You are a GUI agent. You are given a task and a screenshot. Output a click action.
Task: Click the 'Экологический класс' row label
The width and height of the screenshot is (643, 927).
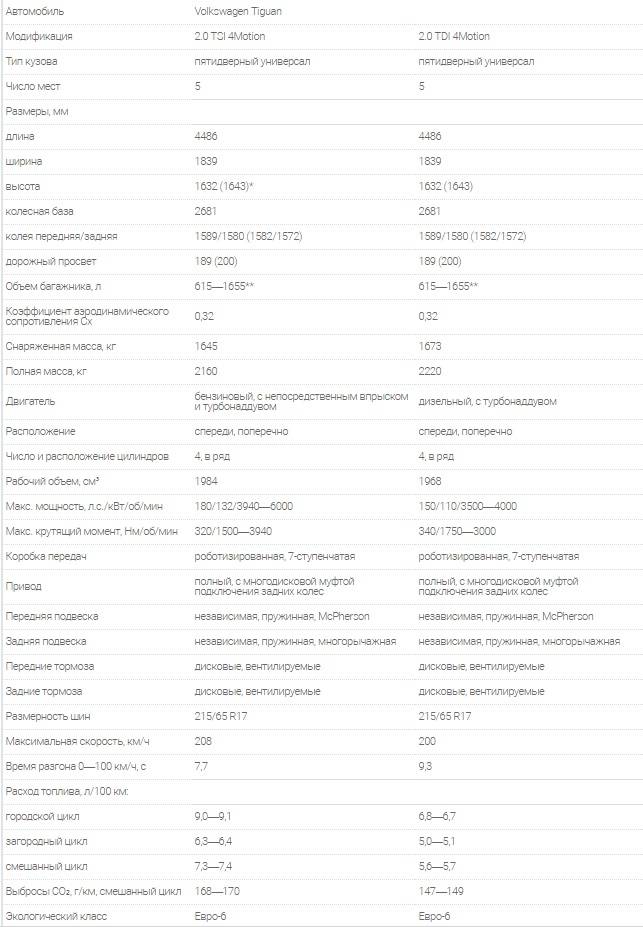(x=56, y=916)
